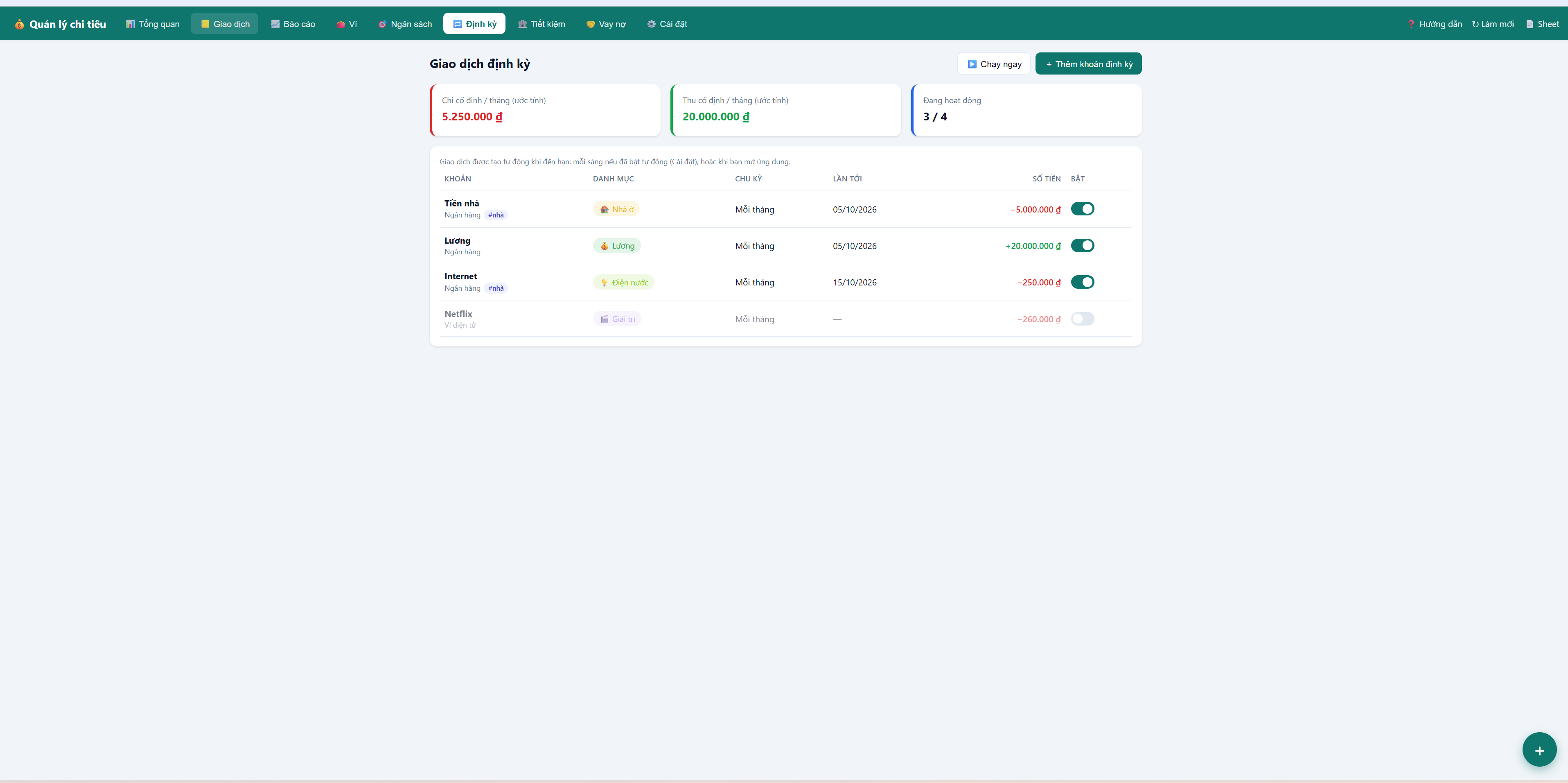Screen dimensions: 1568x783
Task: Click the Làm mới refresh icon
Action: pyautogui.click(x=1475, y=24)
